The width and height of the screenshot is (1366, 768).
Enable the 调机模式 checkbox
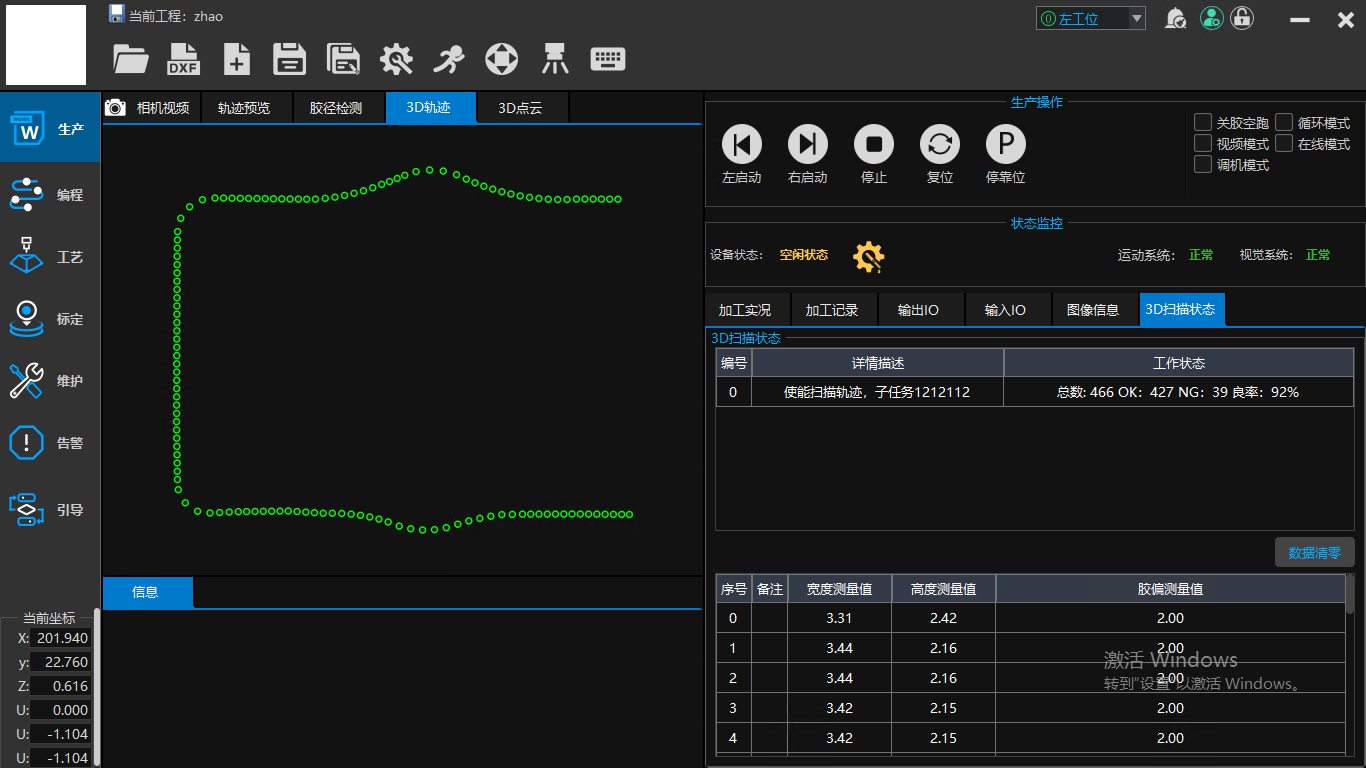click(1203, 164)
